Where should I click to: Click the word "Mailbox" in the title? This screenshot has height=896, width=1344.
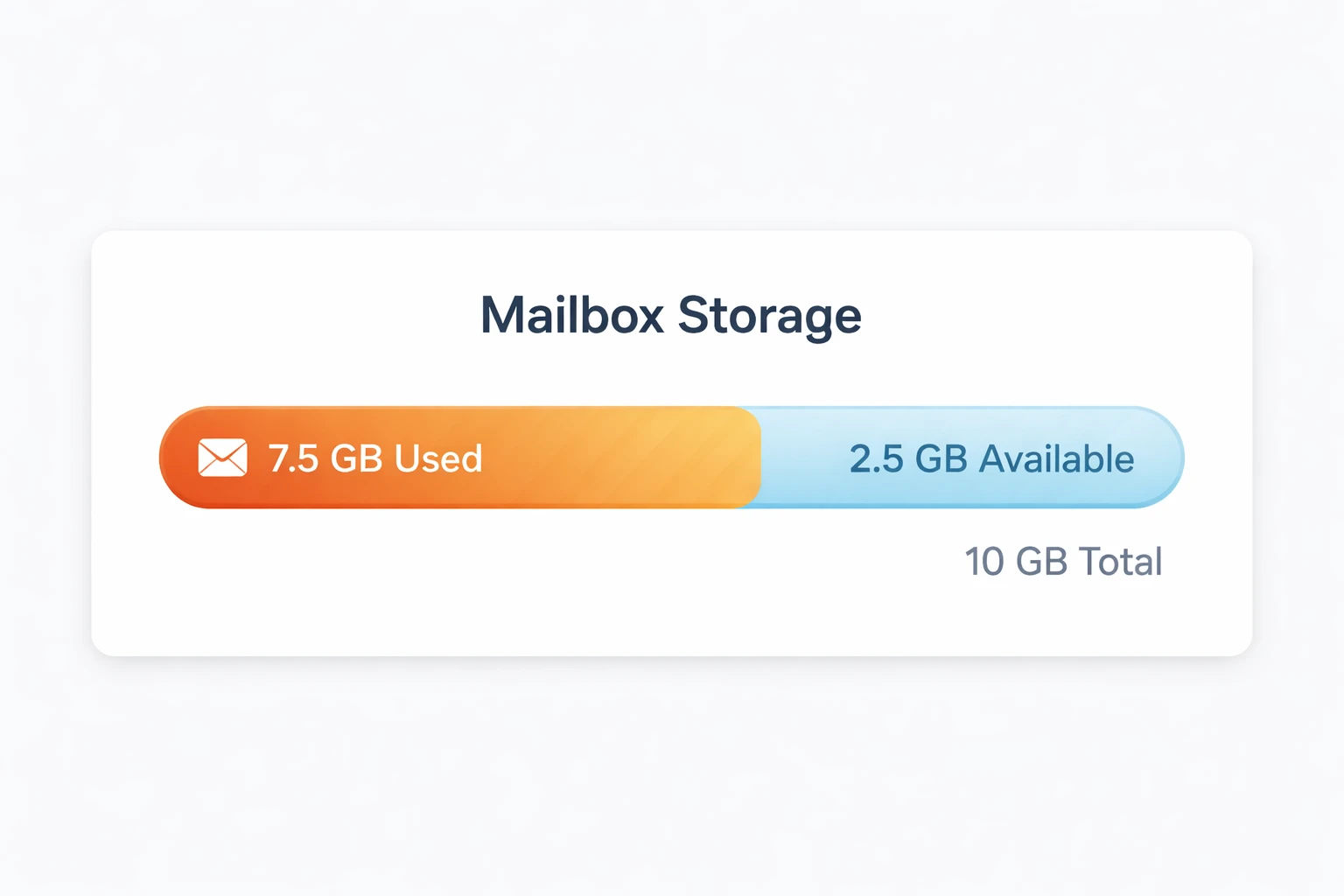click(572, 315)
